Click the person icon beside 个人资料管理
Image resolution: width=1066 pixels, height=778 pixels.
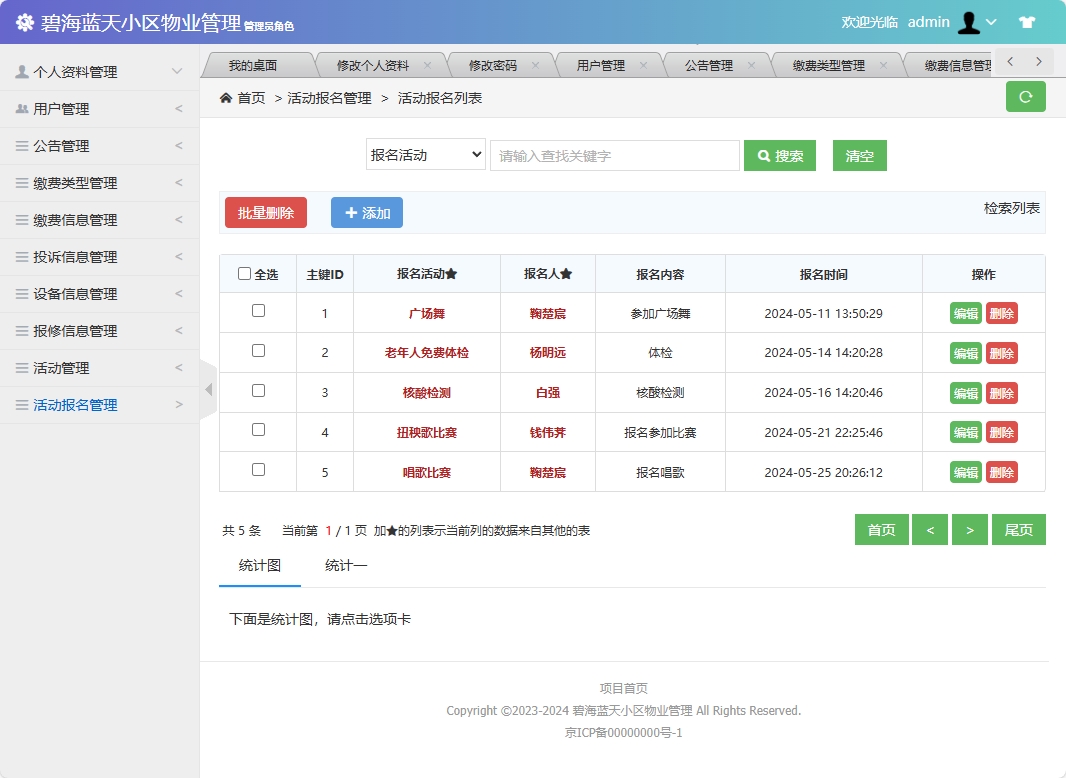[21, 71]
